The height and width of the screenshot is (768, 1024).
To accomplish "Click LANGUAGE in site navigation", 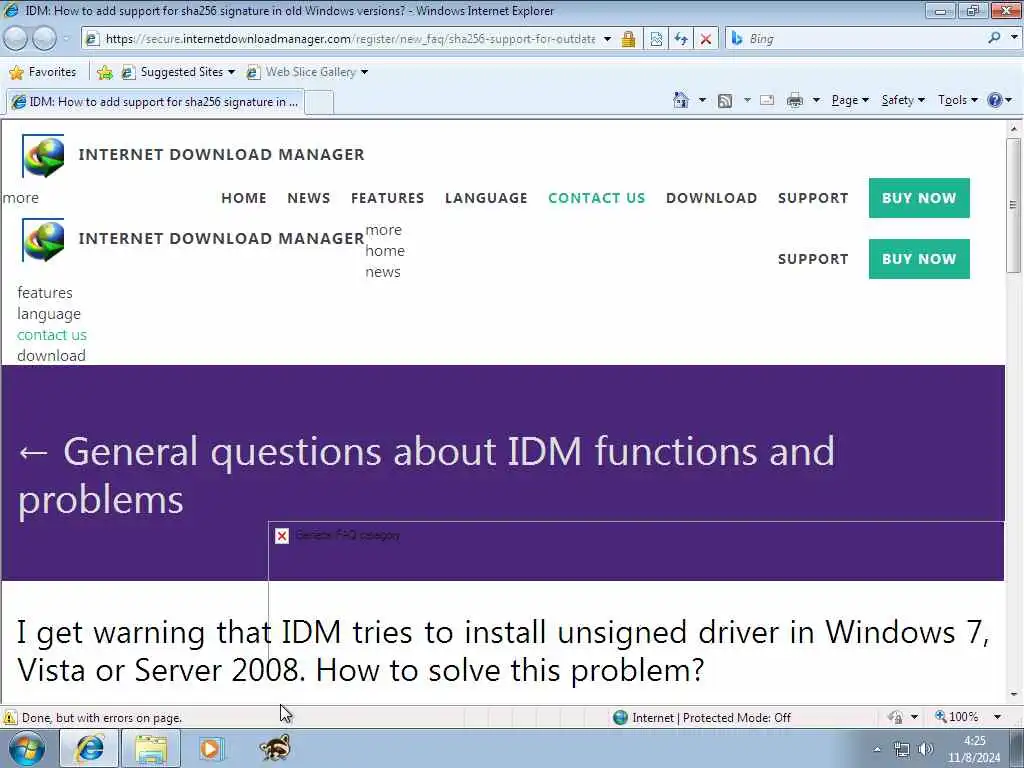I will pos(486,198).
